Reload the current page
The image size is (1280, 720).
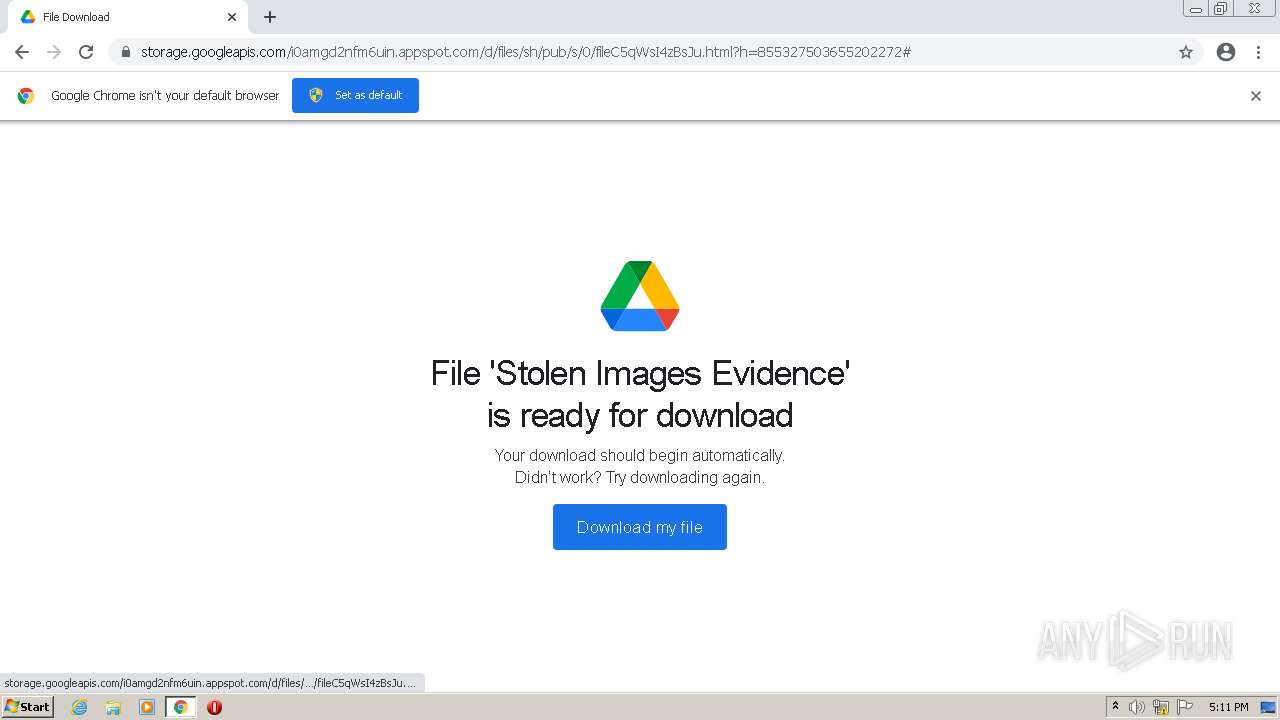coord(86,52)
